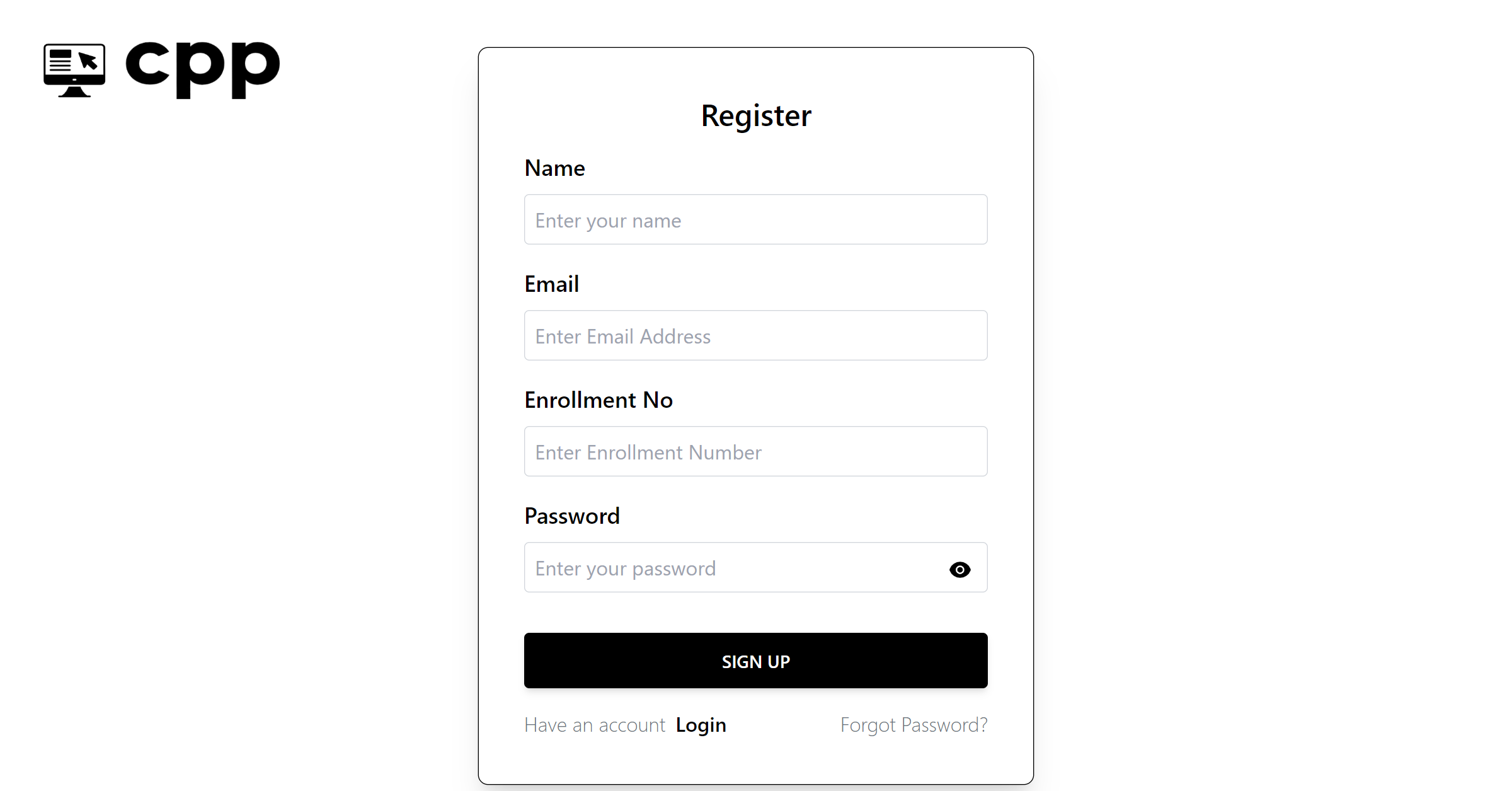The height and width of the screenshot is (791, 1512).
Task: Click the cpp wordmark logo
Action: tap(202, 70)
